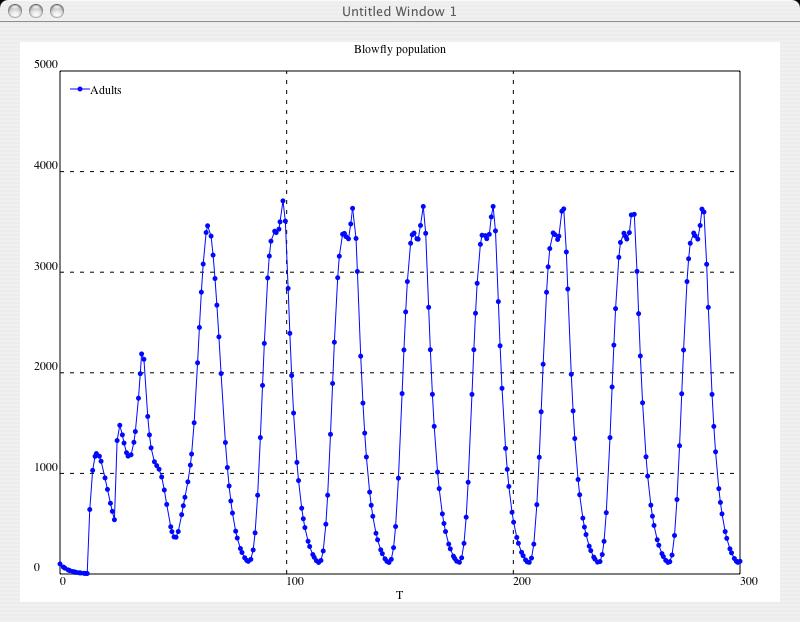
Task: Click the y-axis label 2000
Action: tap(46, 366)
